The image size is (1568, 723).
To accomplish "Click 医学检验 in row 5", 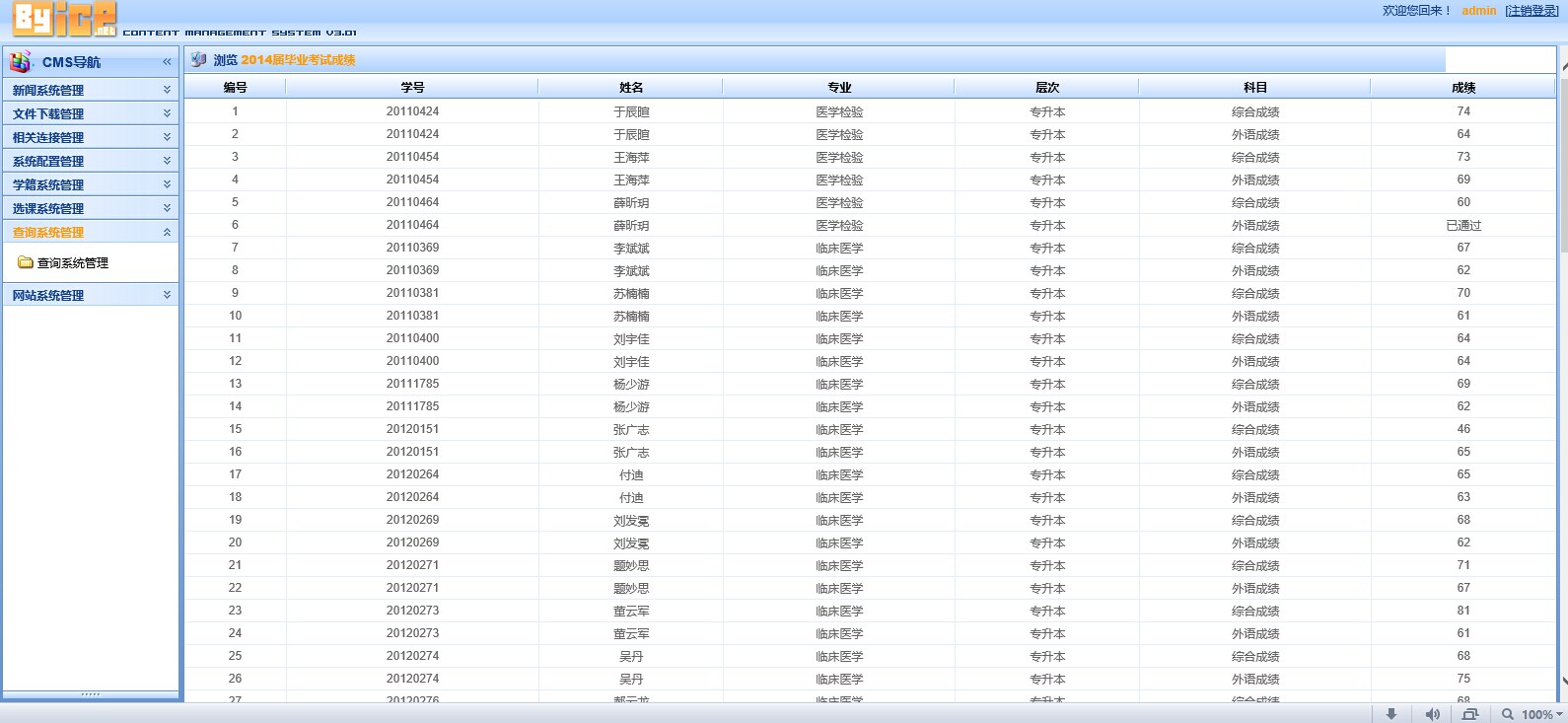I will [839, 202].
